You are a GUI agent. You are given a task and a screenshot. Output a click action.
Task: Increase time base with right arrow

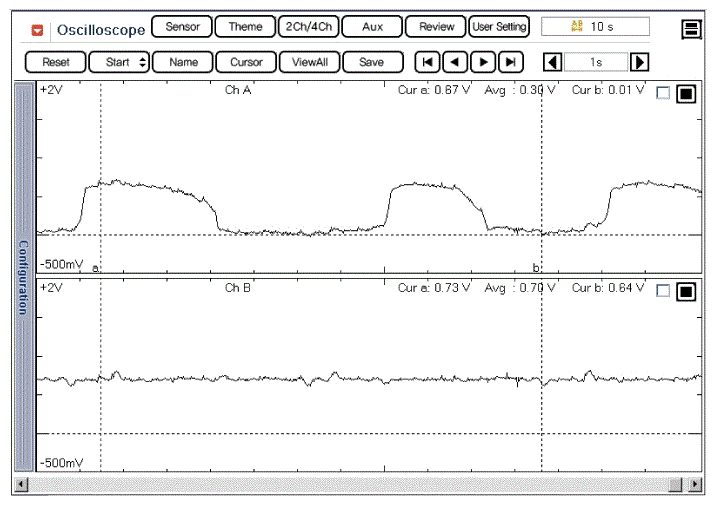coord(639,62)
